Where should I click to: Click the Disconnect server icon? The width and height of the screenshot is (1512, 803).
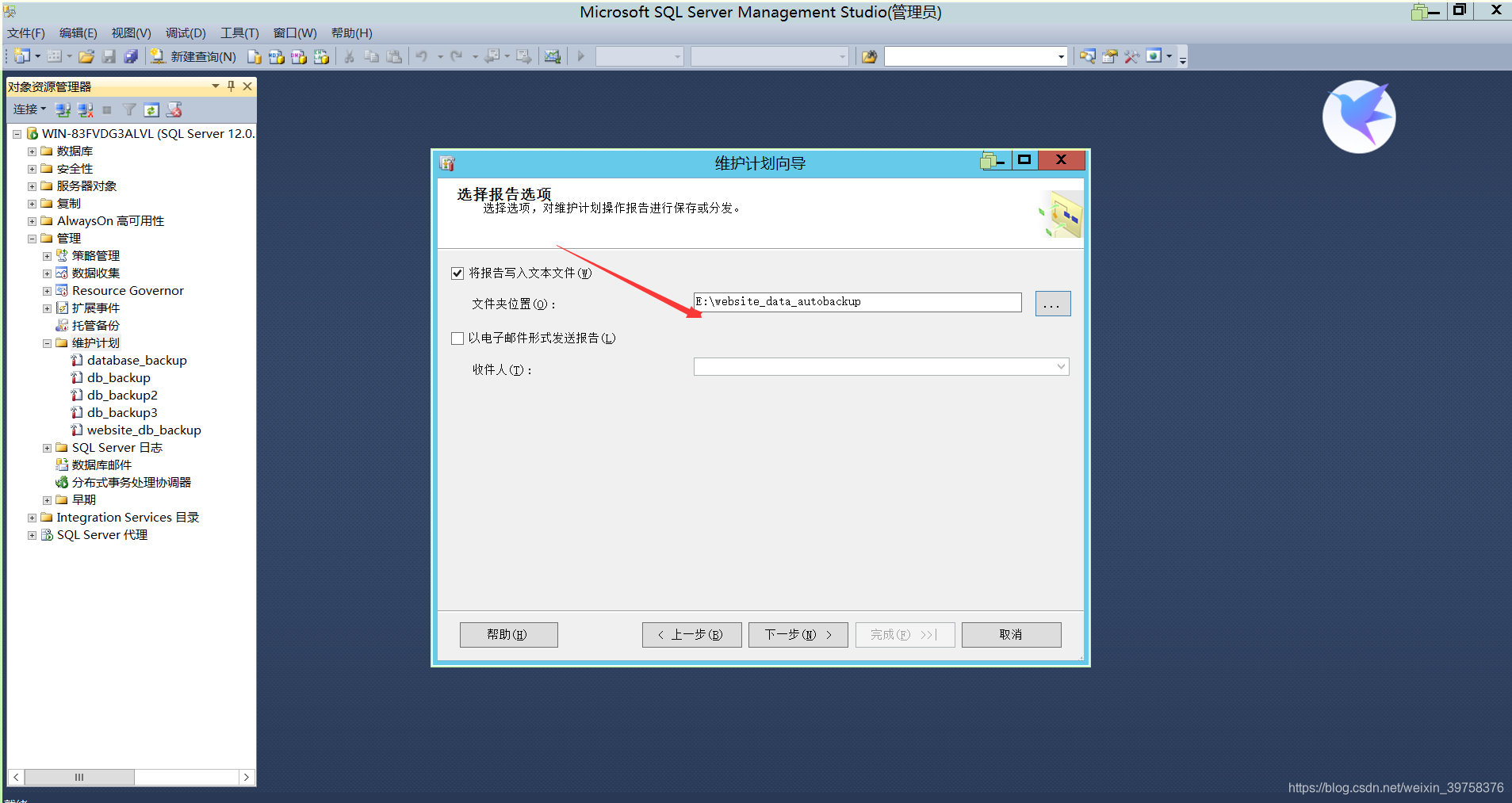click(86, 109)
